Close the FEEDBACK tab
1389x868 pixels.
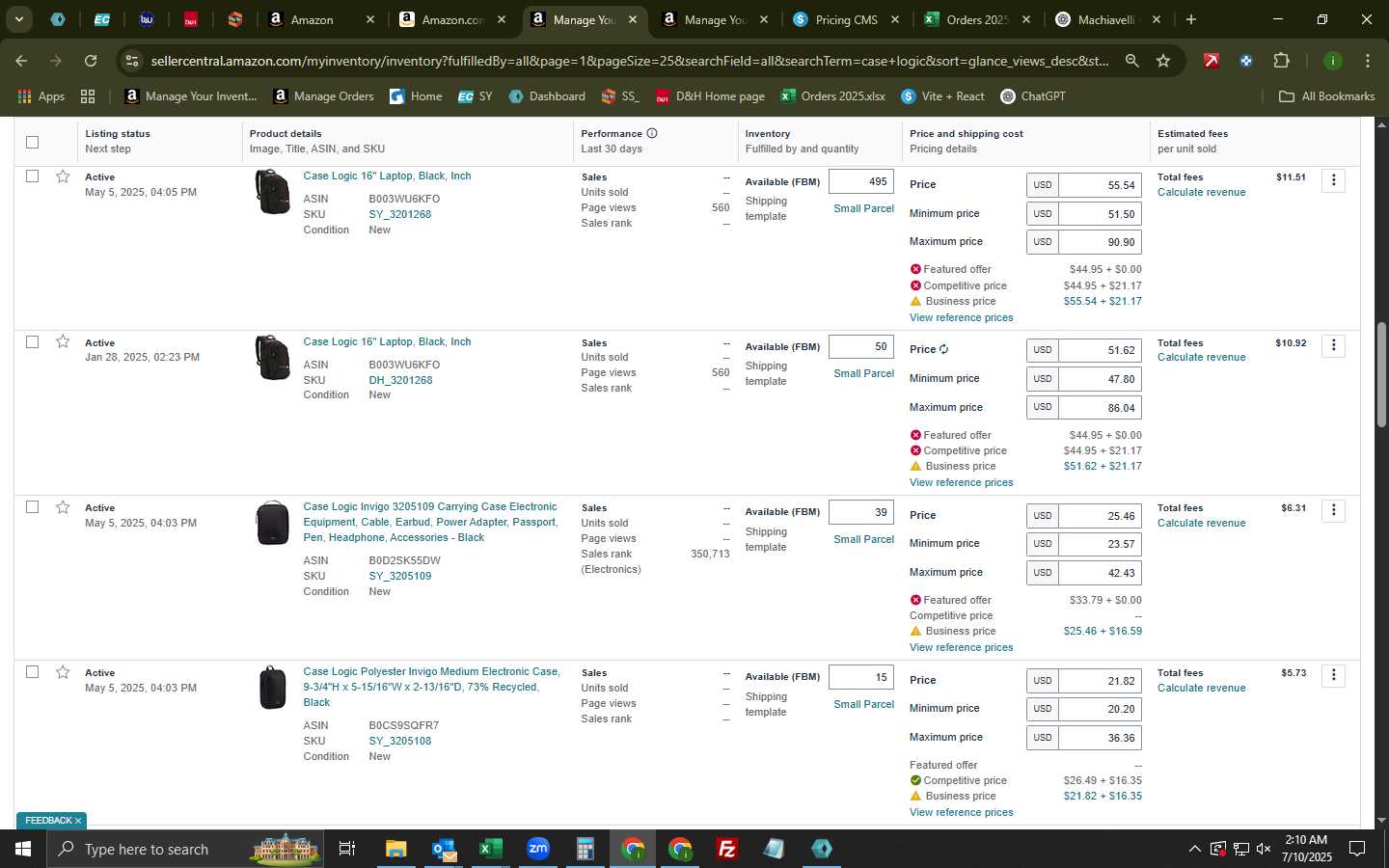pos(78,821)
